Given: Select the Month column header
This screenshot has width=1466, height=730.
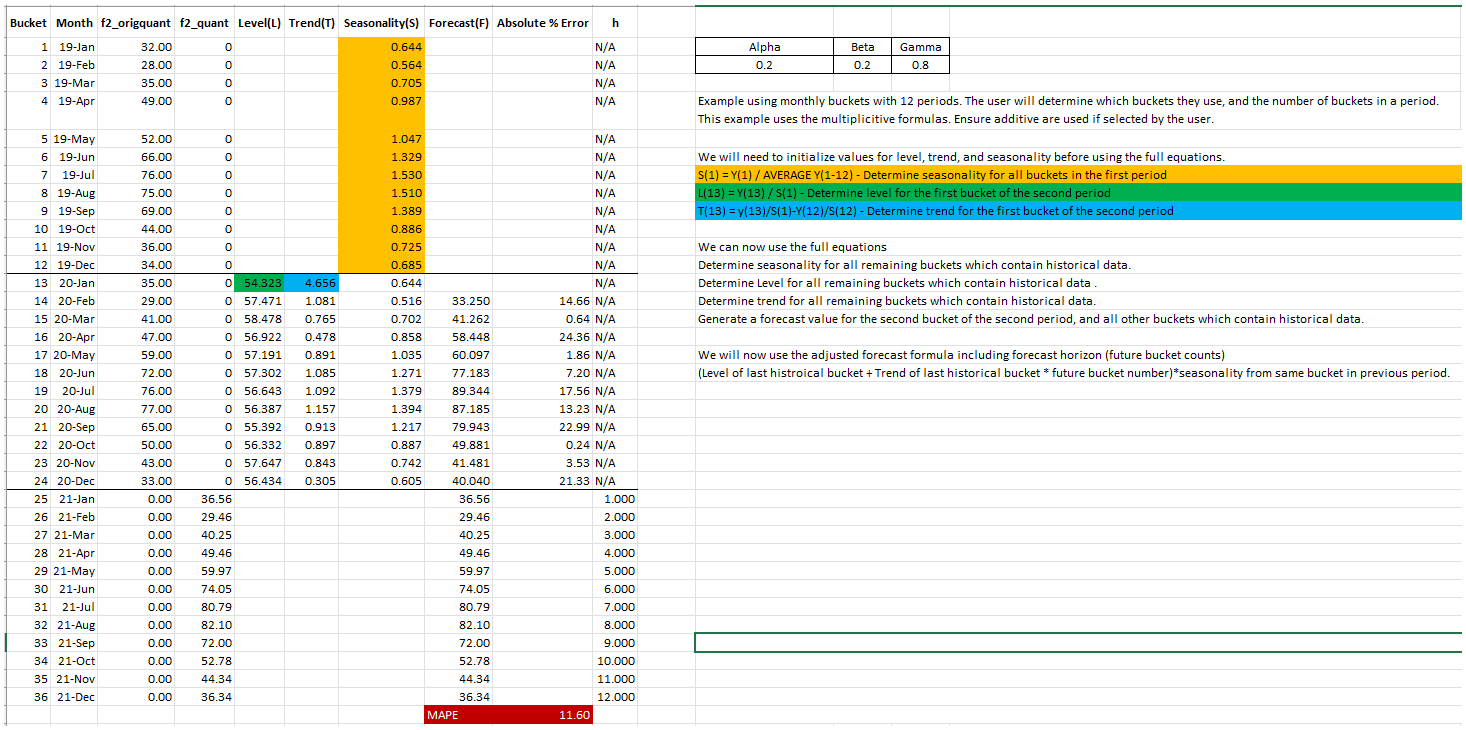Looking at the screenshot, I should pos(75,23).
